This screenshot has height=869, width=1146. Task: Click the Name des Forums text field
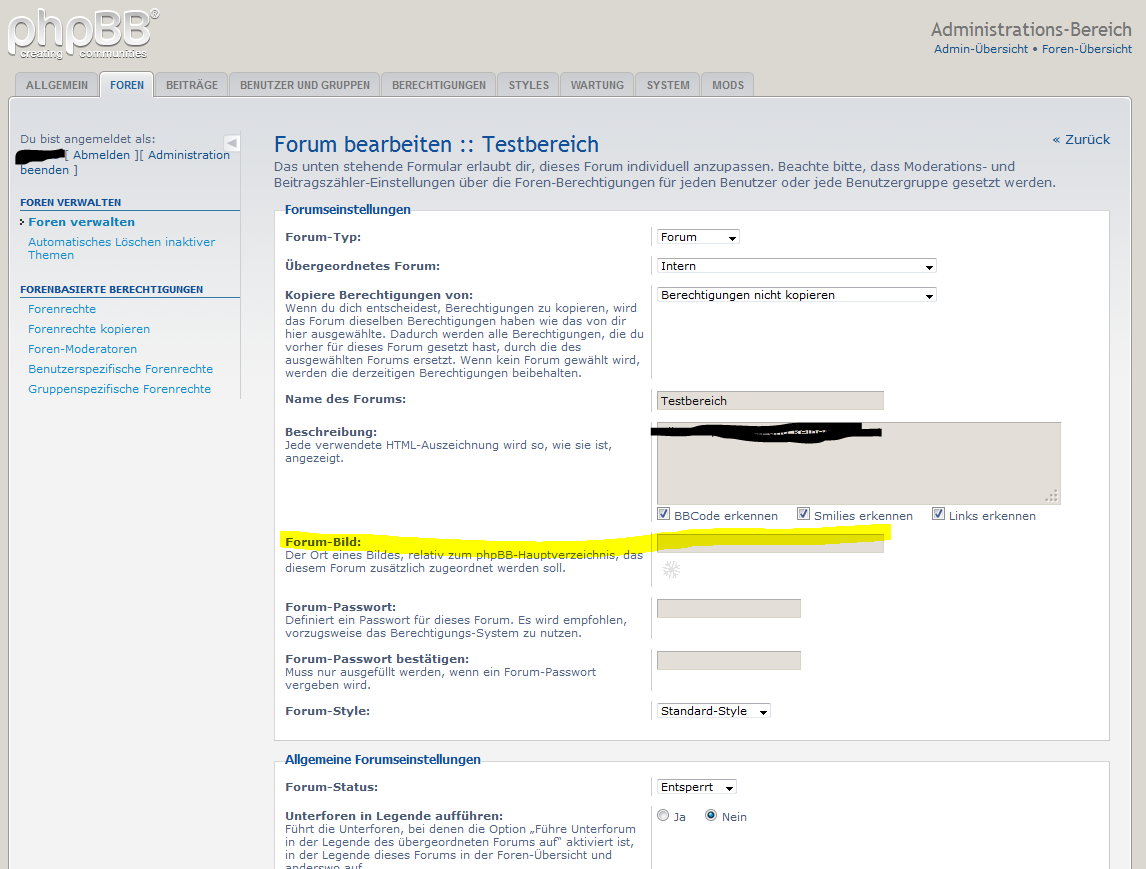(770, 400)
